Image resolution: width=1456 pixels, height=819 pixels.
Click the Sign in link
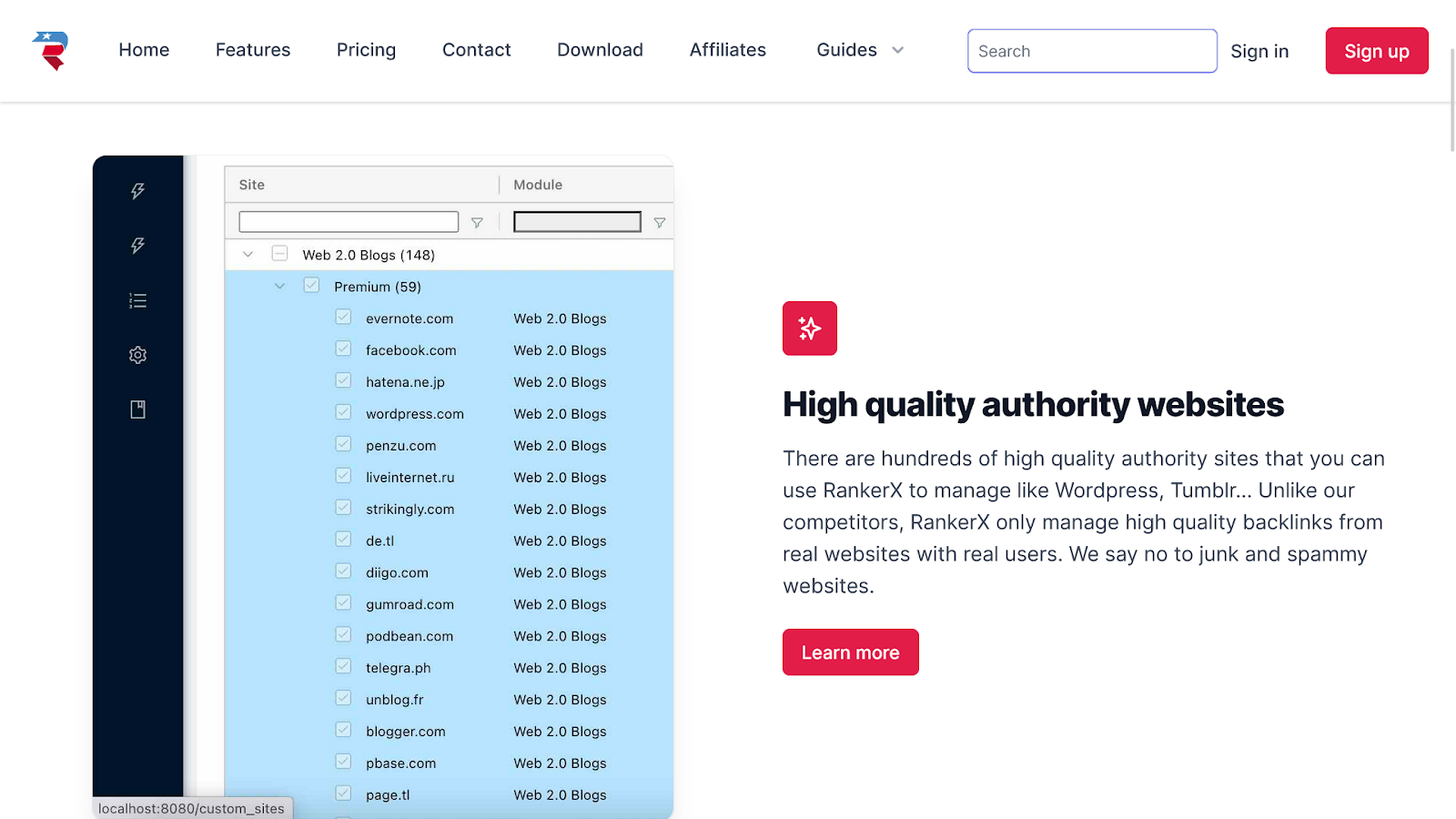1259,52
